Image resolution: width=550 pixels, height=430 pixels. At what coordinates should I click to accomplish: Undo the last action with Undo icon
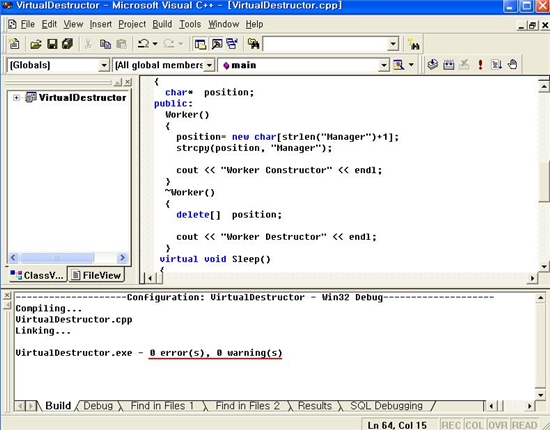(x=143, y=44)
